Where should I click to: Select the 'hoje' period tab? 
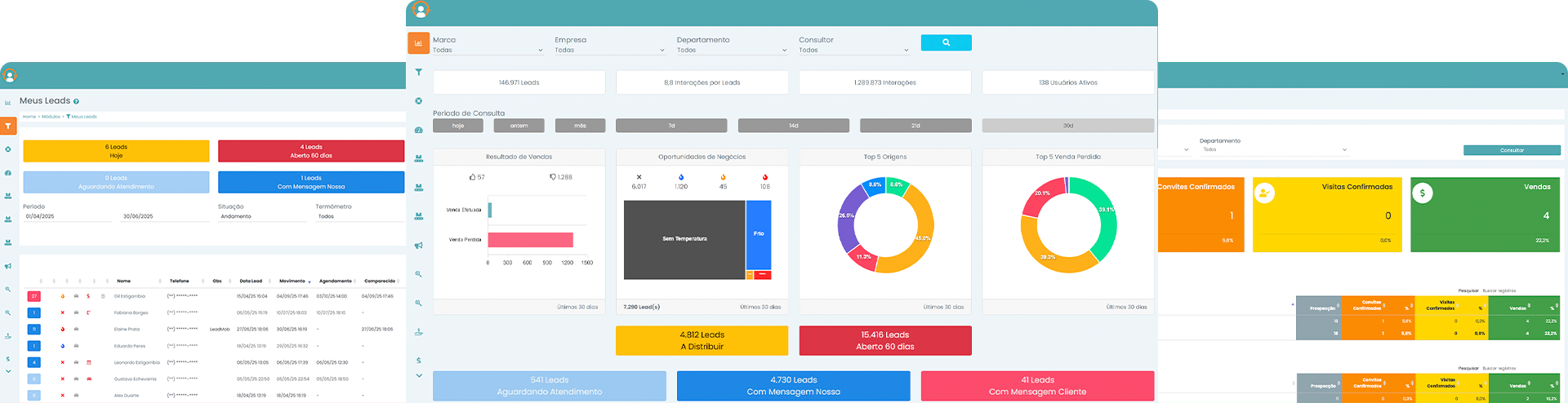pyautogui.click(x=458, y=126)
